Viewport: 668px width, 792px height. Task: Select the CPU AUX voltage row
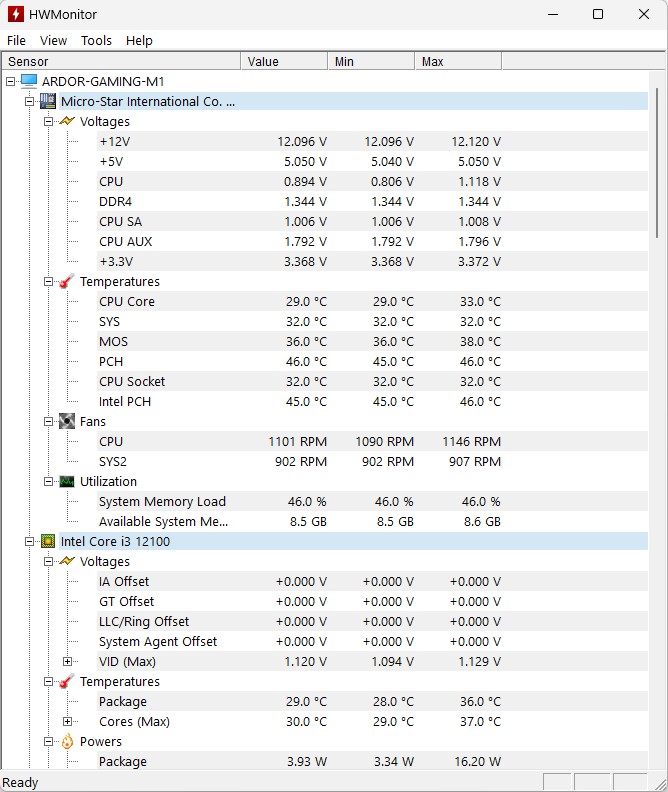(x=372, y=241)
